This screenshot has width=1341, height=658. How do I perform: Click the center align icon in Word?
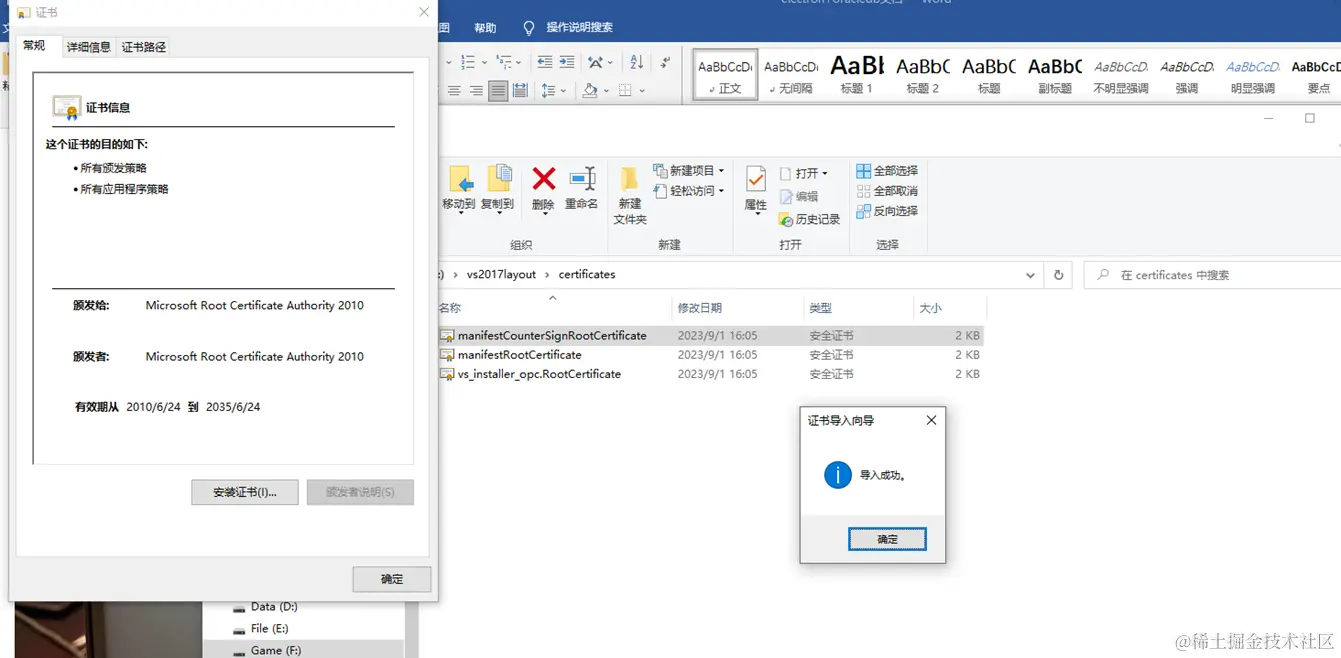[454, 91]
